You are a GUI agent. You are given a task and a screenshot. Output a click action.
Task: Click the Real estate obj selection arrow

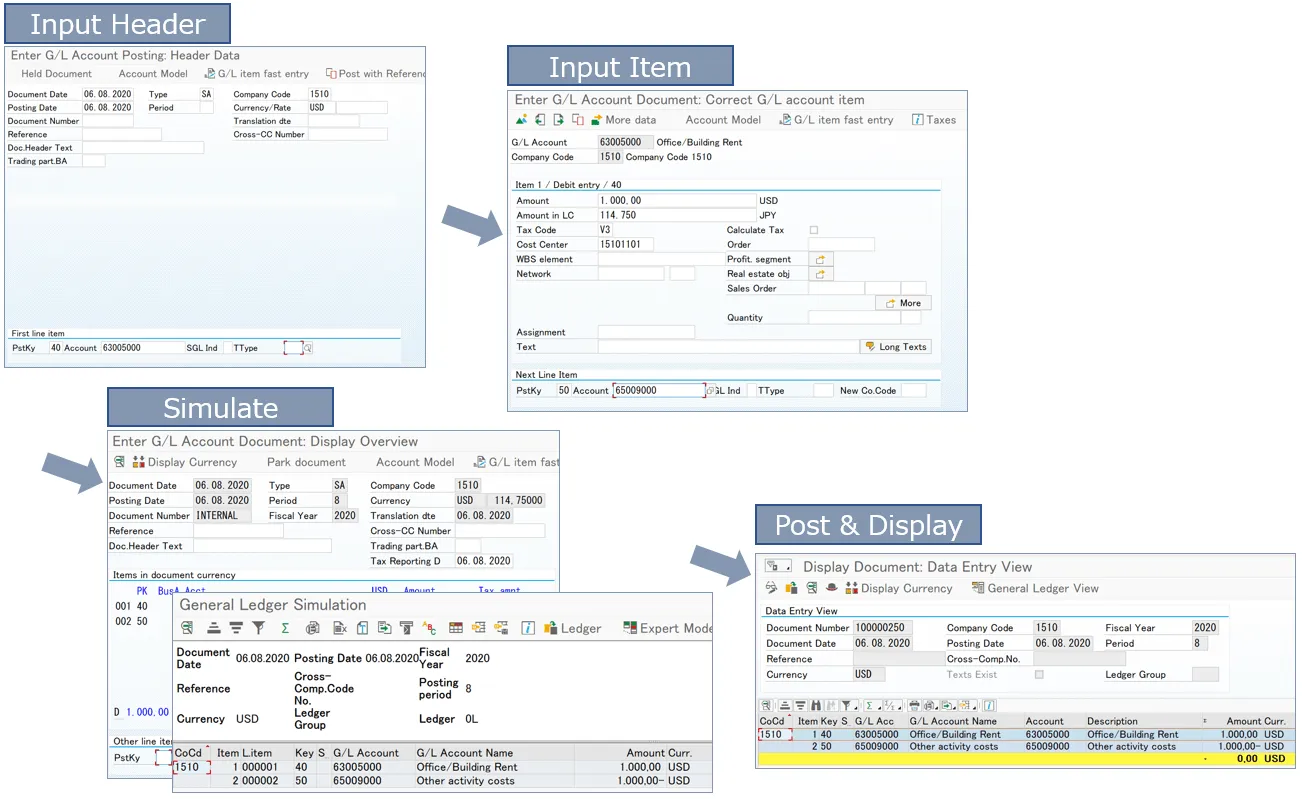click(820, 273)
